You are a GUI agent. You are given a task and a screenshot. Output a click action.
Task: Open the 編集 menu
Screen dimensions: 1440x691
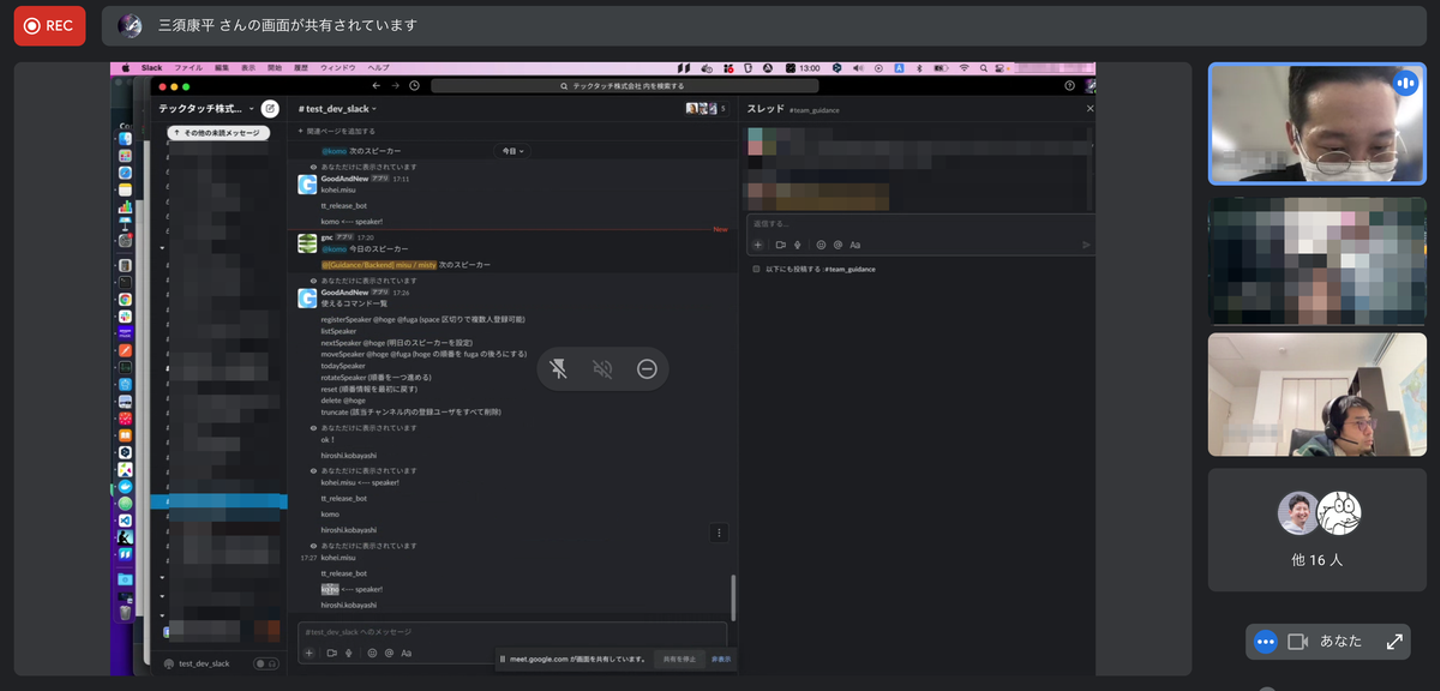(222, 68)
